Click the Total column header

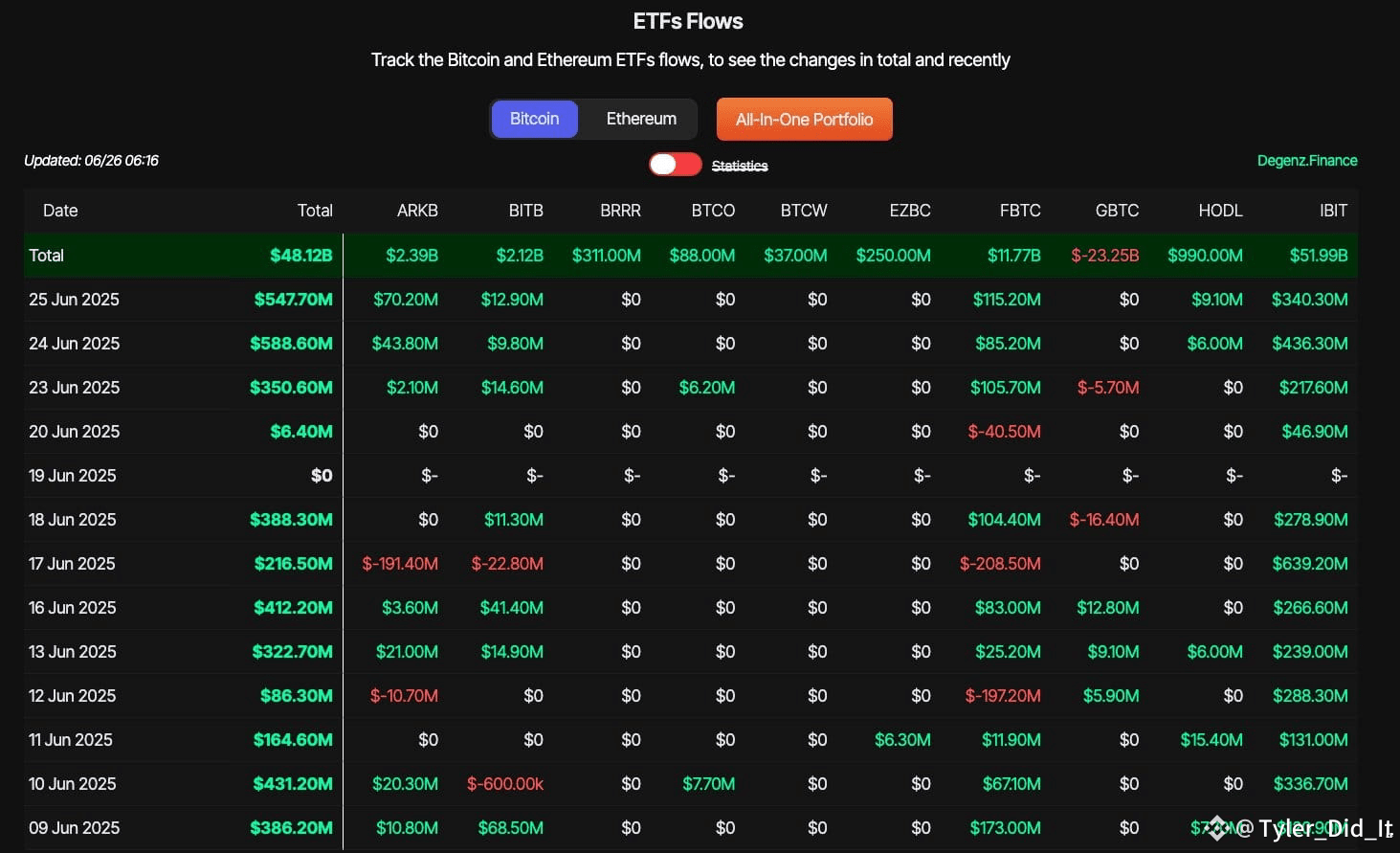315,211
